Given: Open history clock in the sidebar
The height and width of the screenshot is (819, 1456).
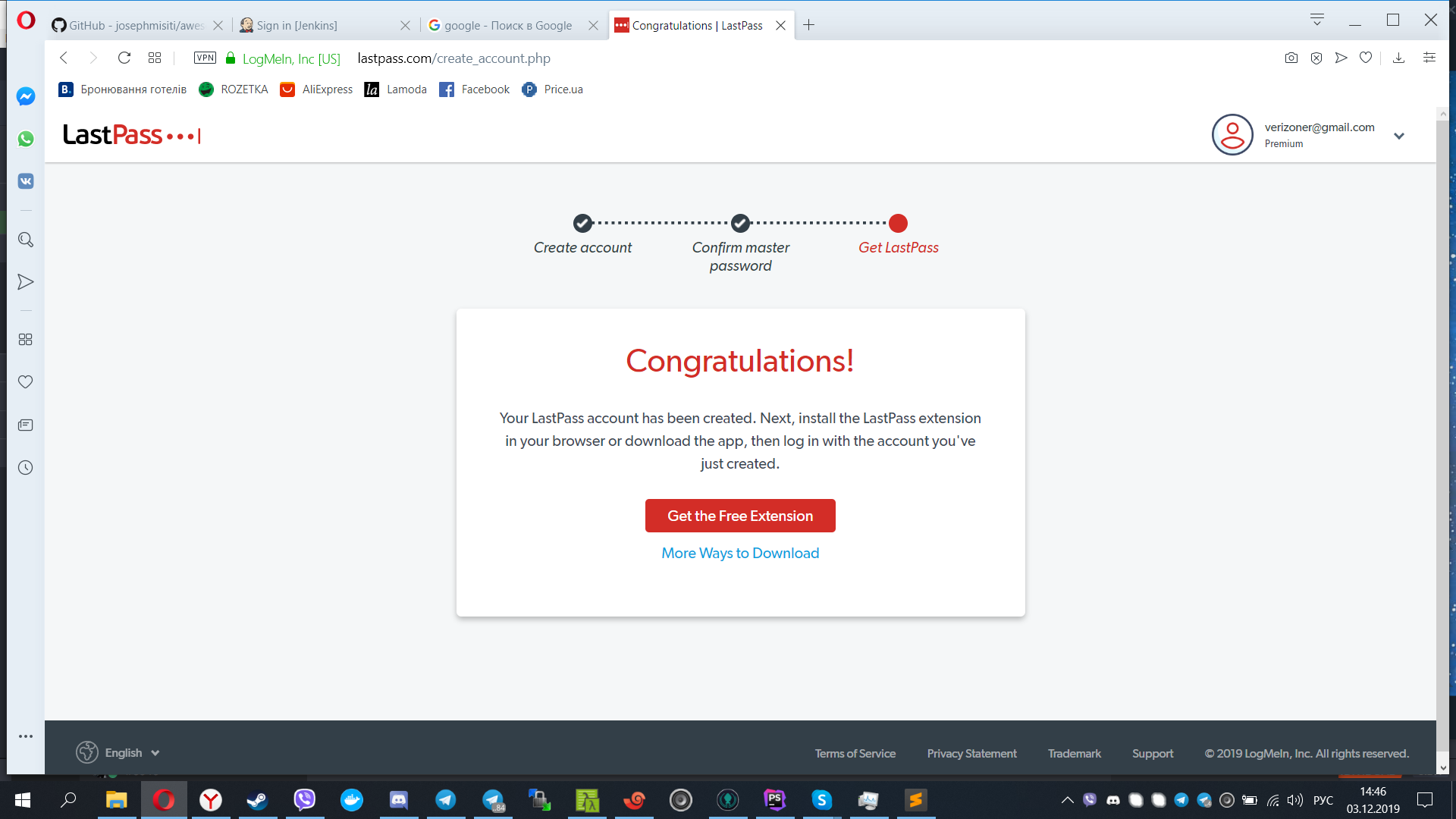Looking at the screenshot, I should (26, 468).
